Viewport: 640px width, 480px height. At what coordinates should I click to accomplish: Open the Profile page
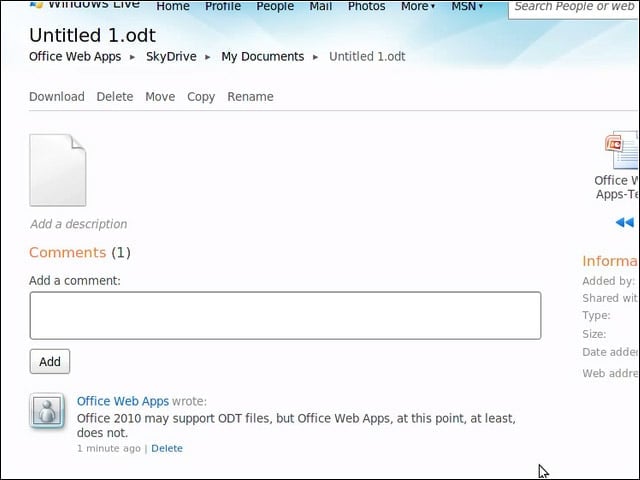[x=223, y=6]
